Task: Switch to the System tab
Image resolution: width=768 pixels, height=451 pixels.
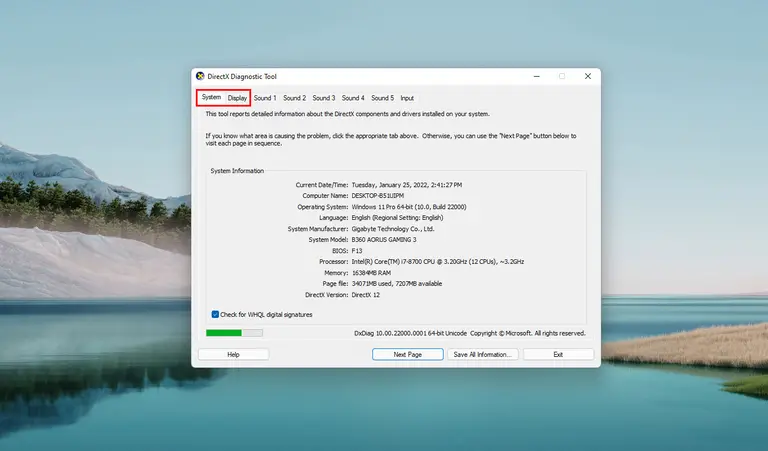Action: 212,97
